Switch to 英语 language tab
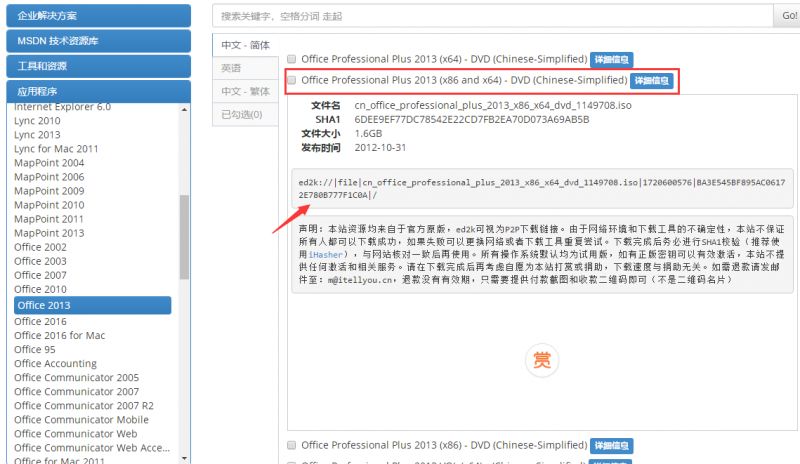Image resolution: width=800 pixels, height=464 pixels. tap(245, 68)
